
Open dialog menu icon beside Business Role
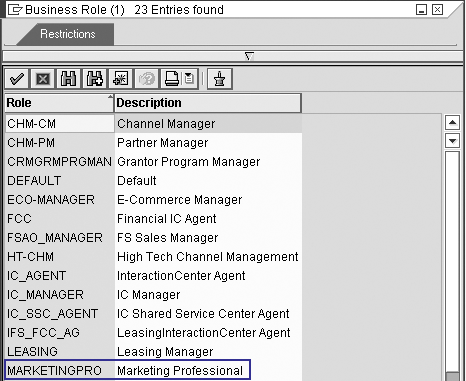[14, 10]
